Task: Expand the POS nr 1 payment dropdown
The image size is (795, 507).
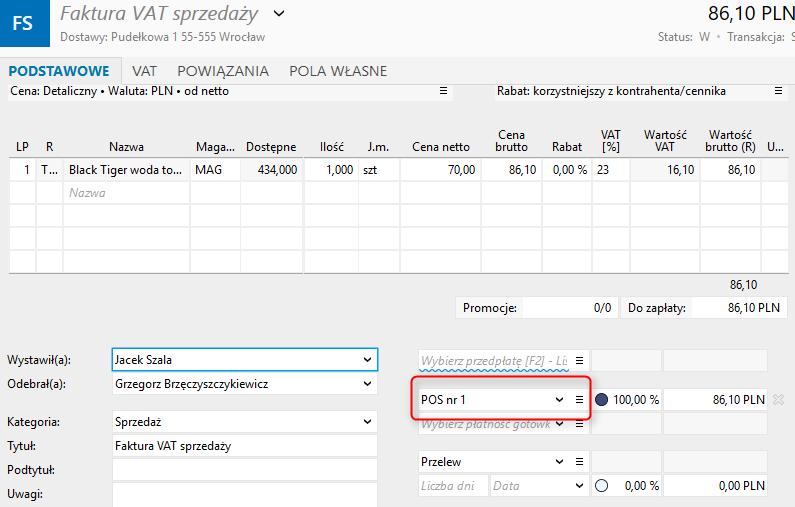Action: pos(559,400)
